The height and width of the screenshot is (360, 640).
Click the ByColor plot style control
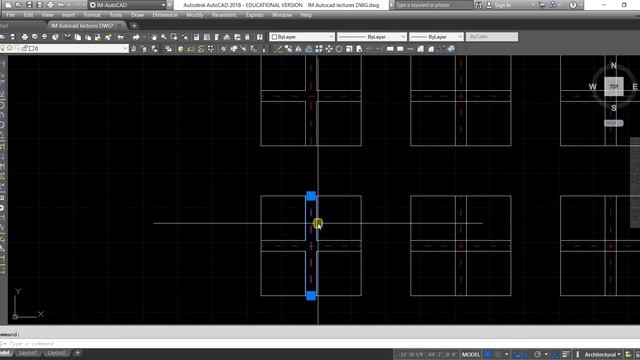pyautogui.click(x=492, y=37)
